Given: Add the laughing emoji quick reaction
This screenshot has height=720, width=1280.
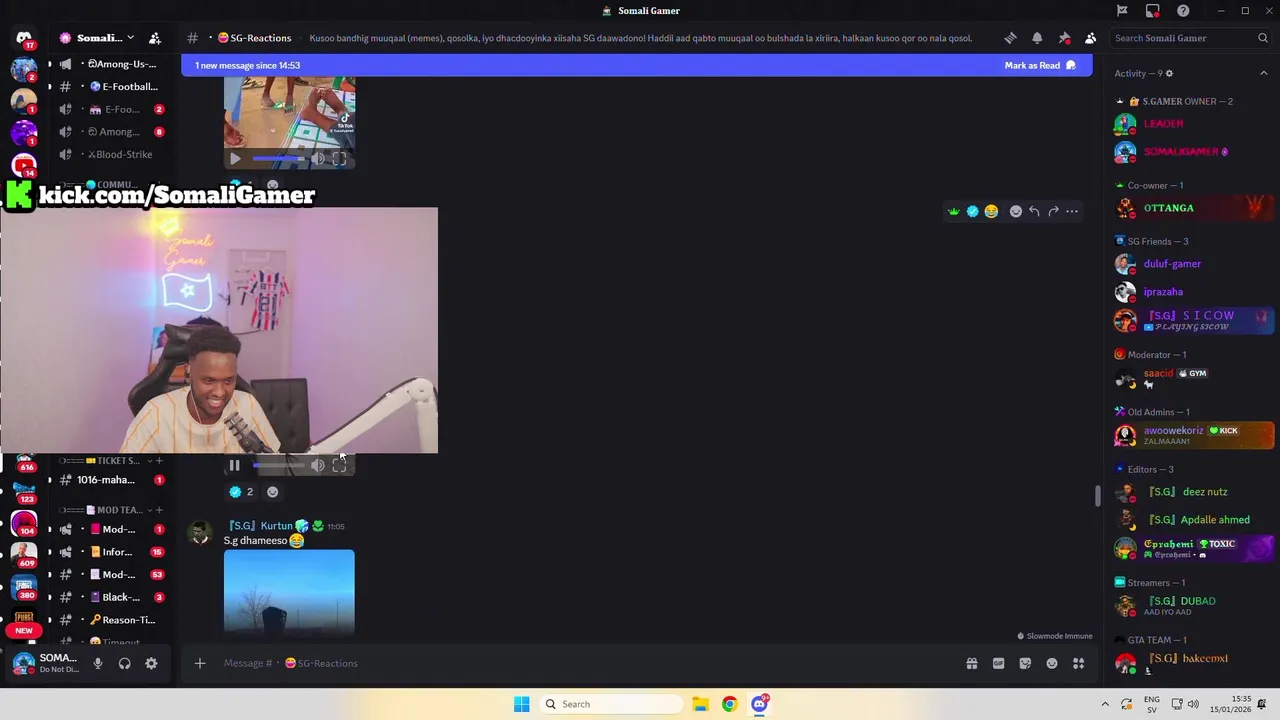Looking at the screenshot, I should click(x=991, y=211).
